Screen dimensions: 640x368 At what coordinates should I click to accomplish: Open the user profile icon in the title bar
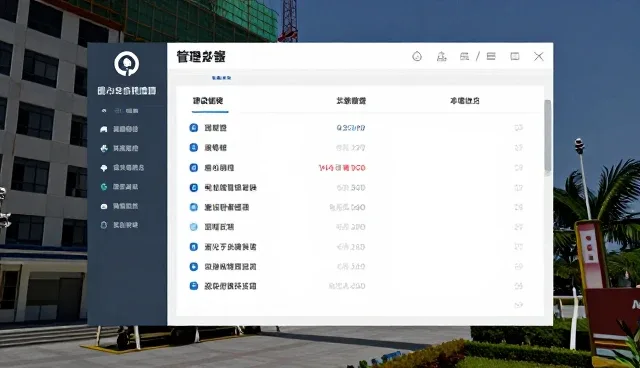[441, 56]
